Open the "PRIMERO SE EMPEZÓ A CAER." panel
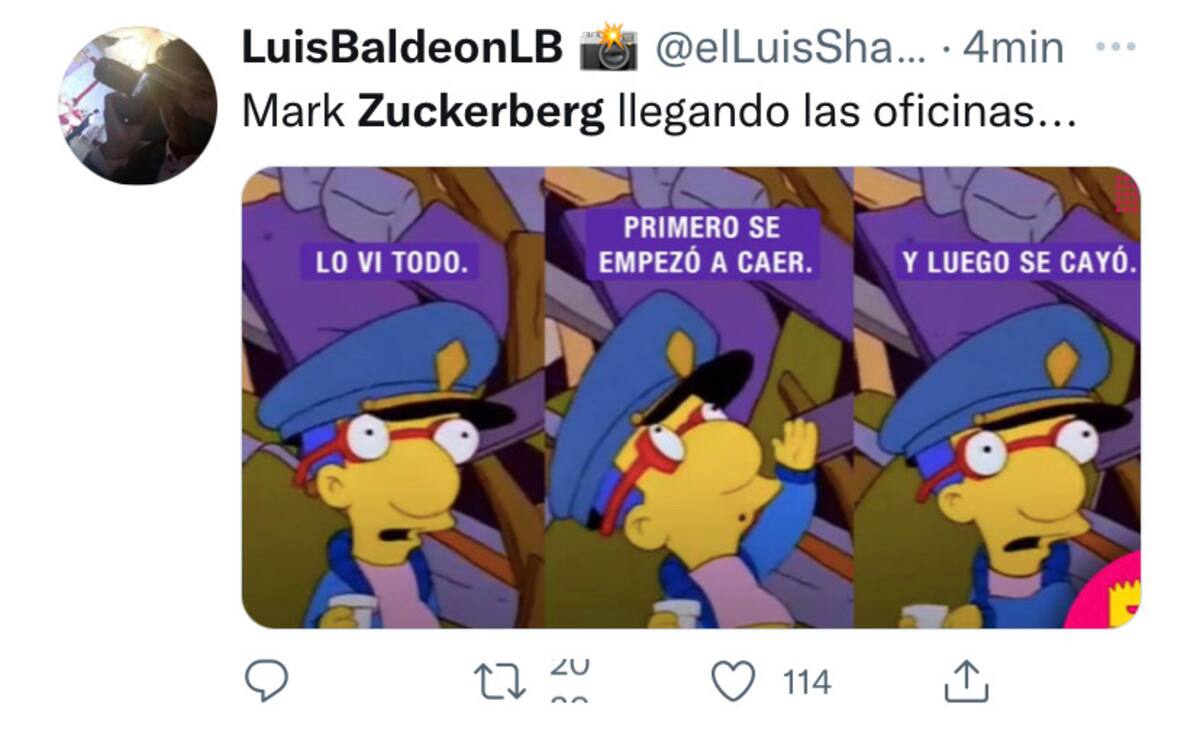The width and height of the screenshot is (1200, 736). pyautogui.click(x=699, y=397)
